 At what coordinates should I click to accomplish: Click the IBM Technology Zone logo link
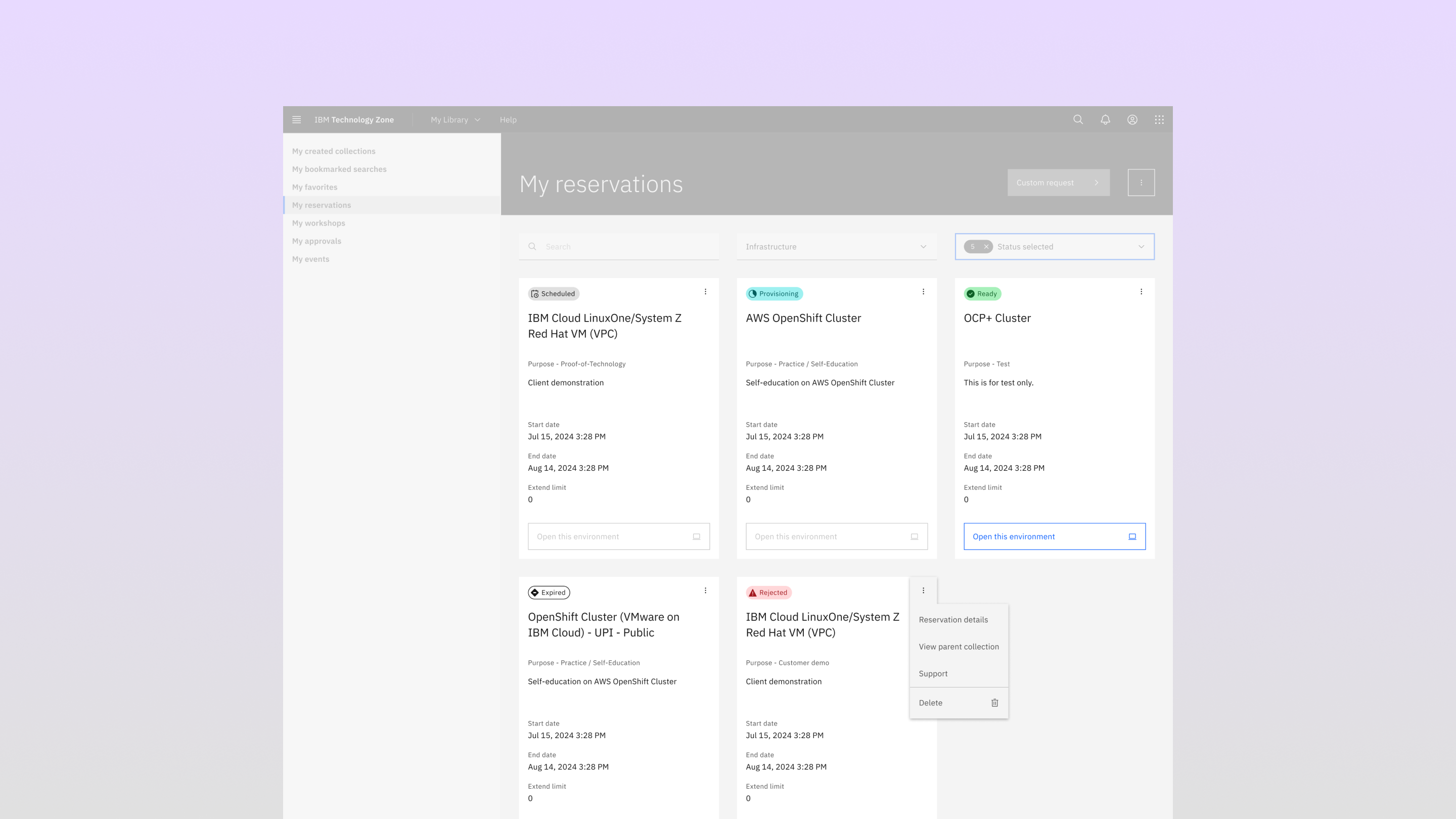[x=354, y=120]
